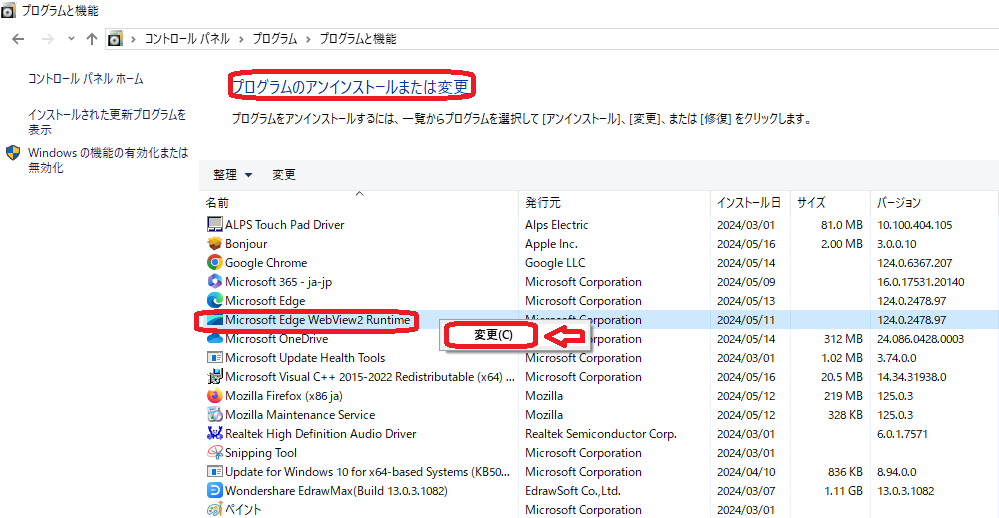Click the Microsoft 365 icon
The height and width of the screenshot is (518, 999).
point(215,281)
